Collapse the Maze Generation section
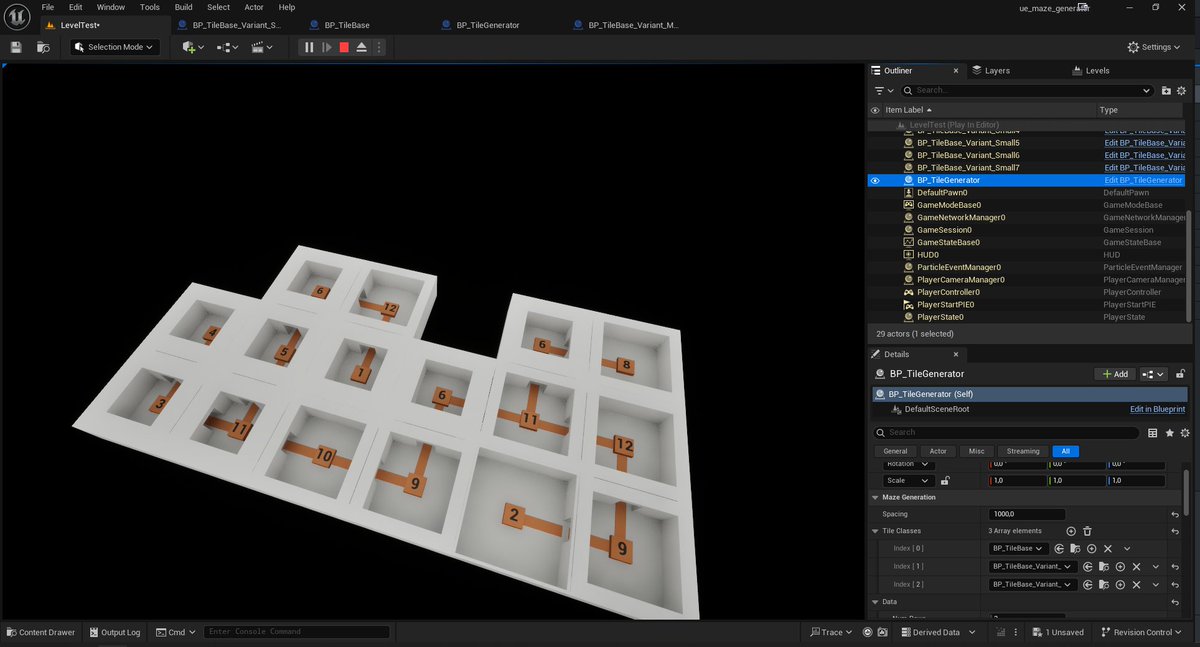 tap(875, 497)
